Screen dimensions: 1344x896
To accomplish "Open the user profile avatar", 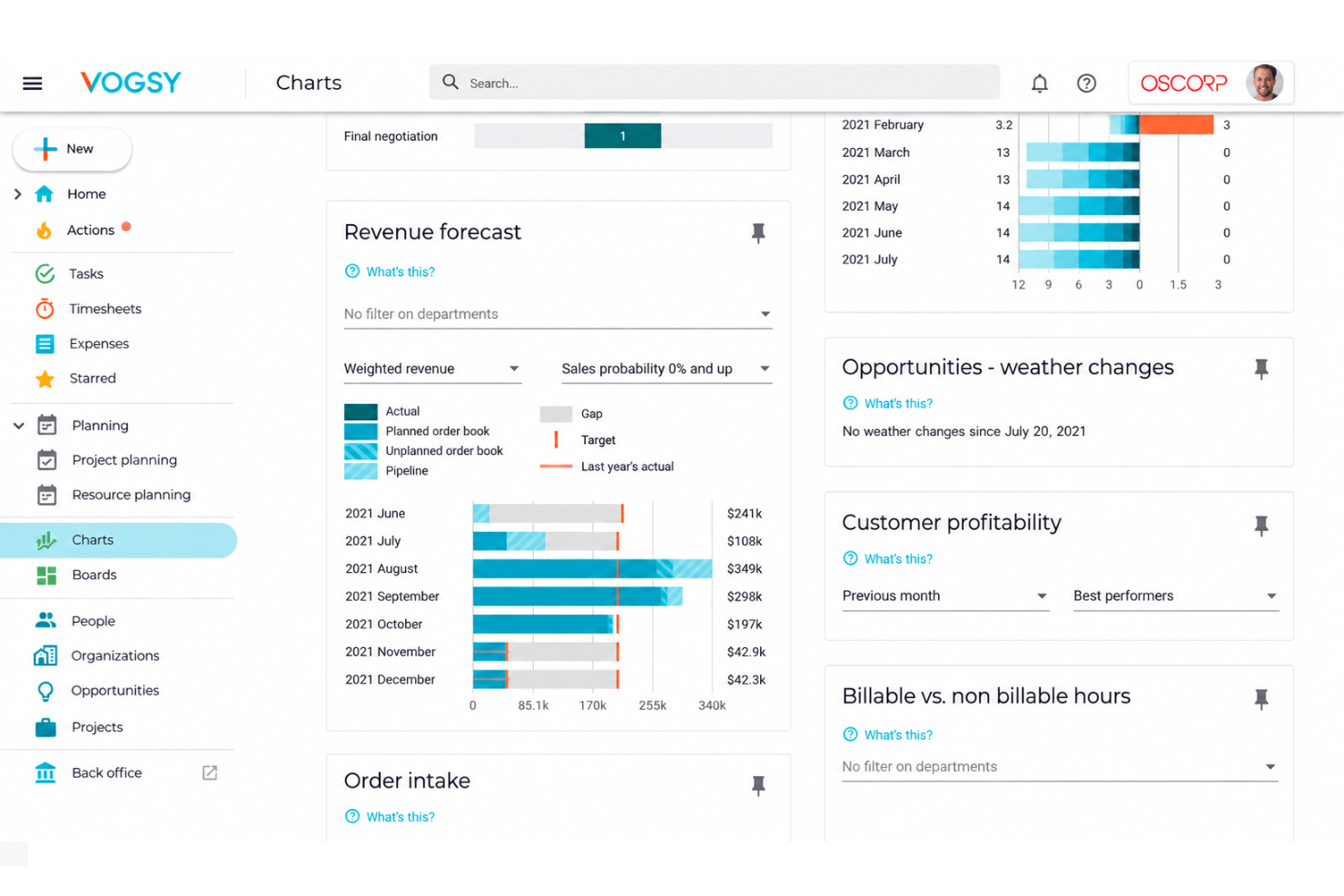I will [x=1264, y=83].
